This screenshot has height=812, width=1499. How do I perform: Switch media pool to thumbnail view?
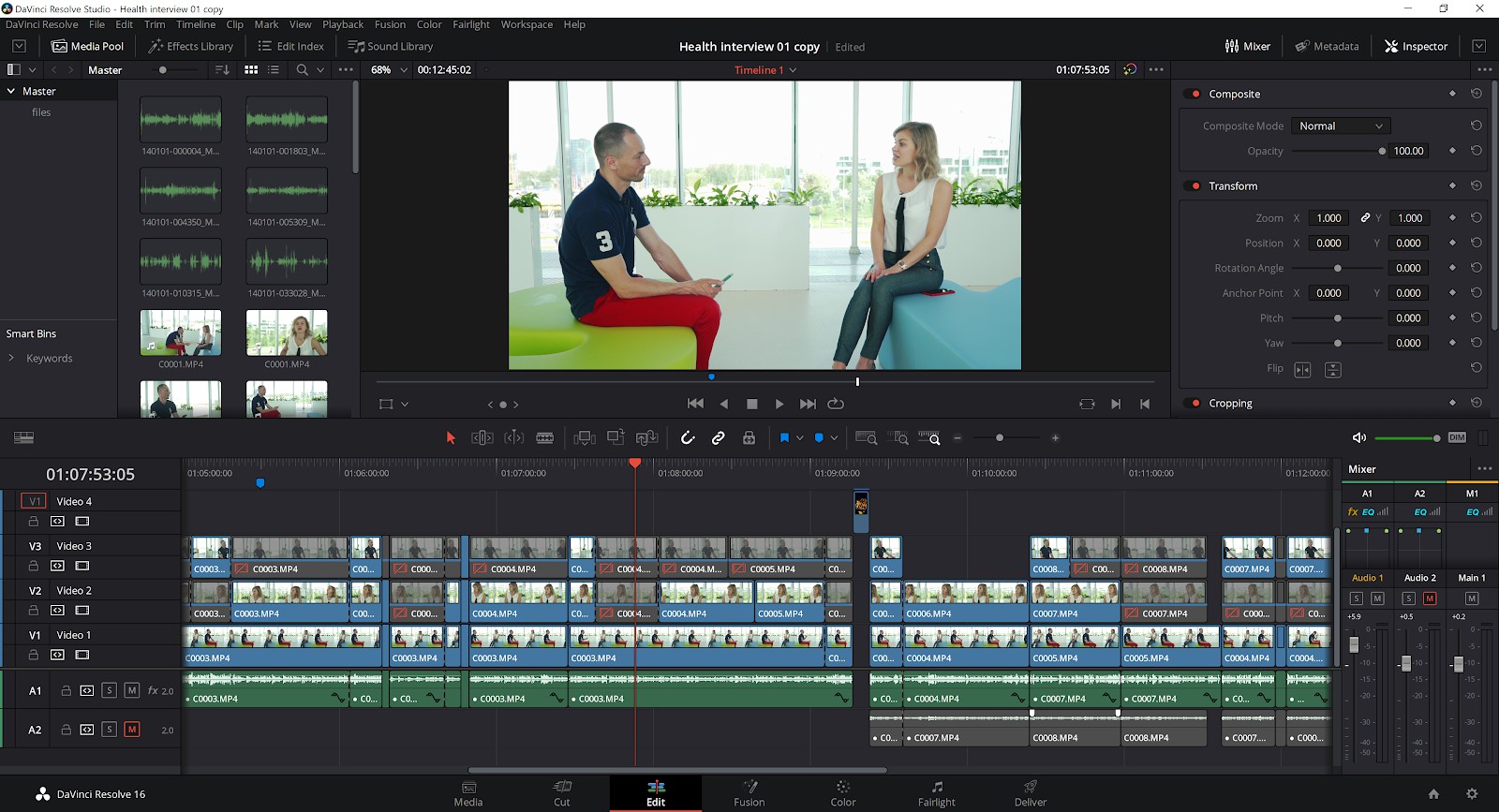click(251, 69)
